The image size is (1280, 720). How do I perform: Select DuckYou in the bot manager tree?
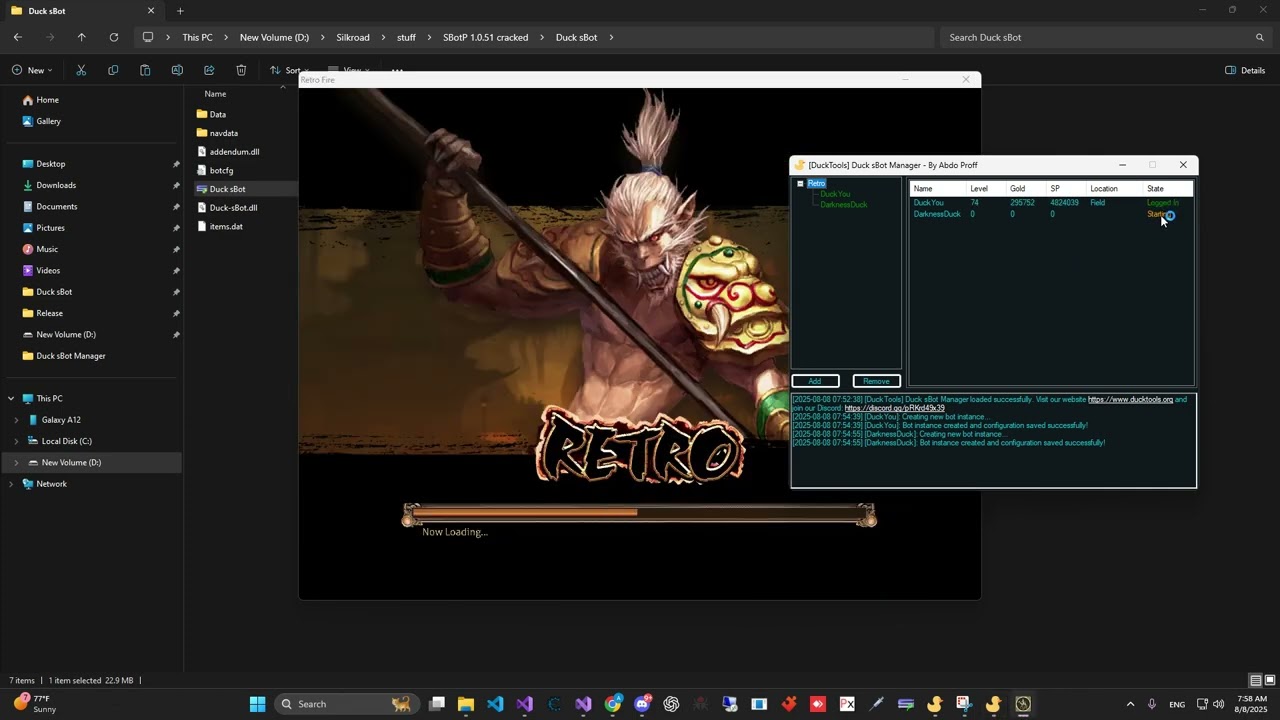(x=835, y=194)
